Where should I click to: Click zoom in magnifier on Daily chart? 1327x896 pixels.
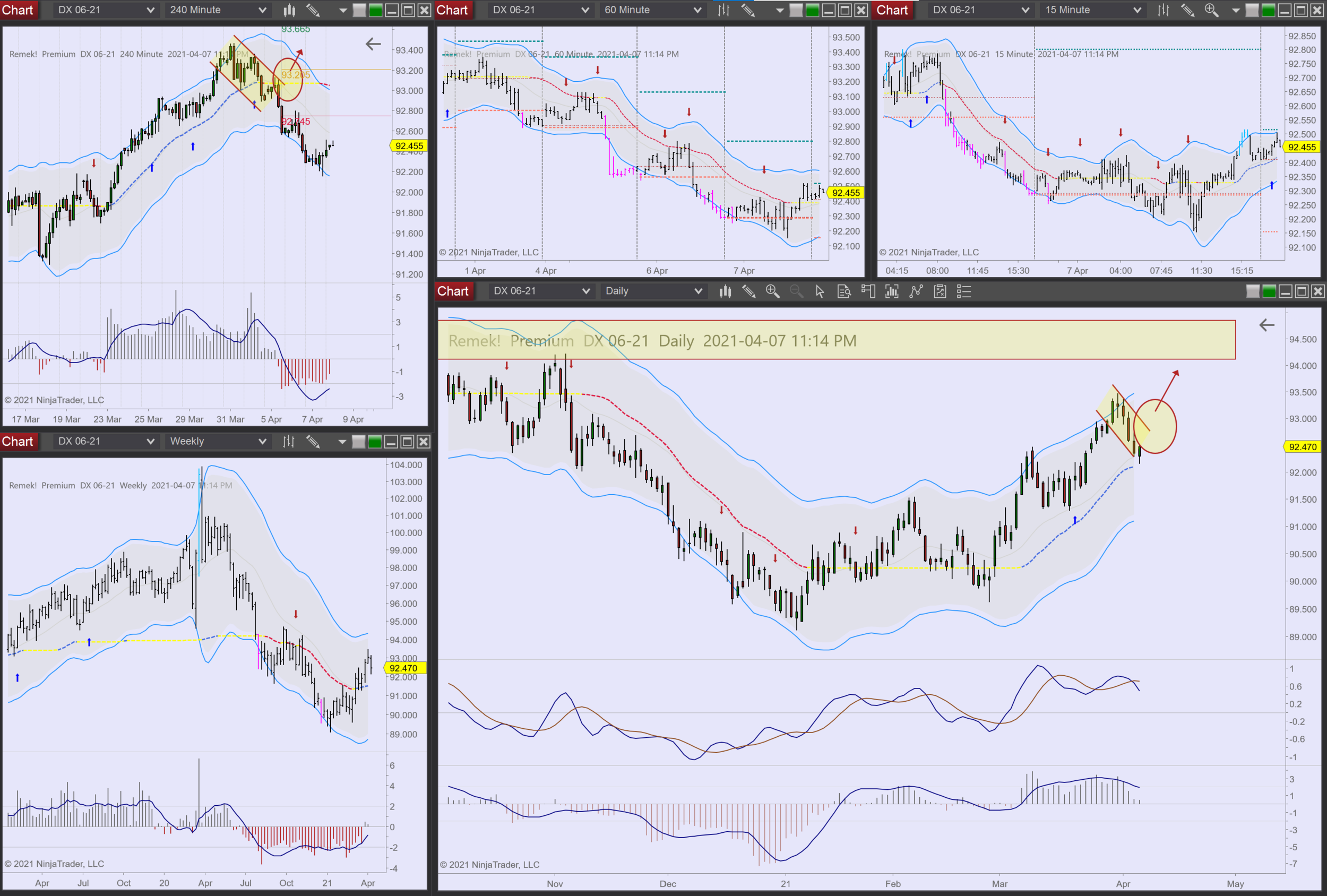[x=772, y=291]
